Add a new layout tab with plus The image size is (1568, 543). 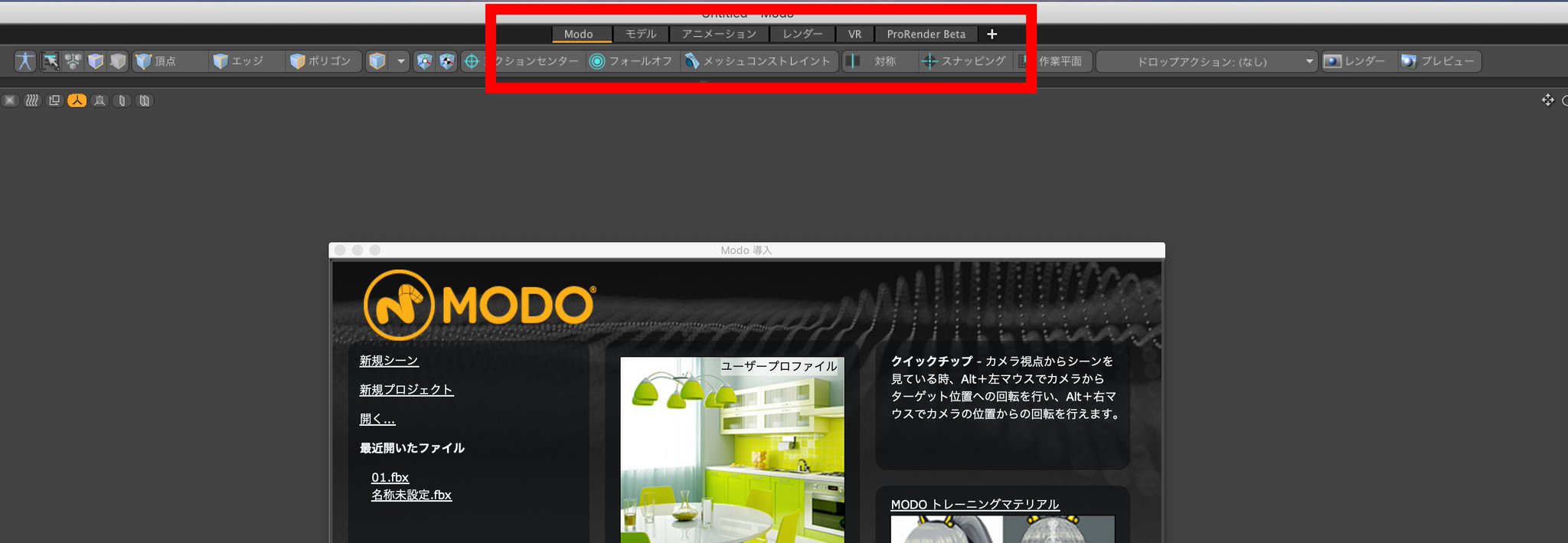(992, 34)
